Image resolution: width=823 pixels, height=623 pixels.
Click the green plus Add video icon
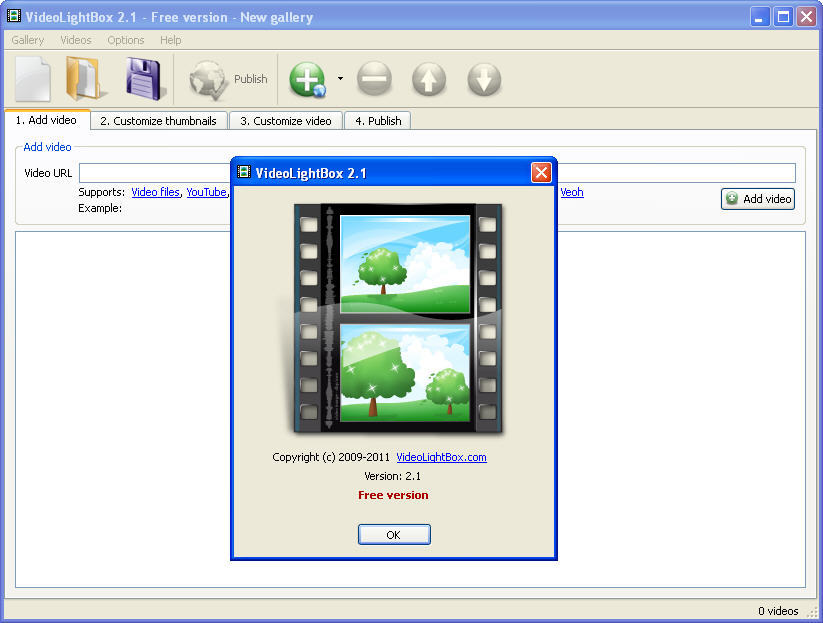pos(308,79)
